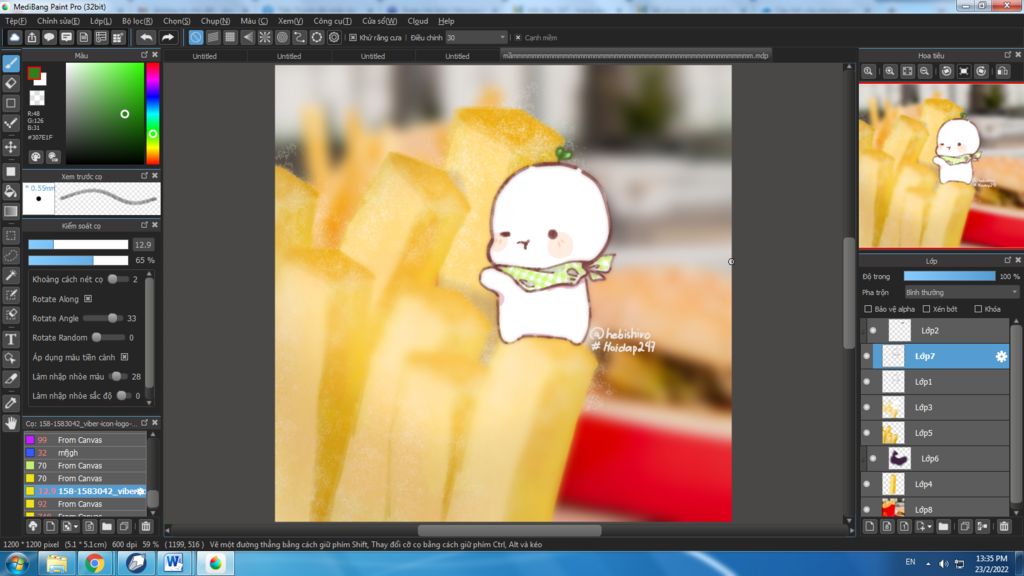
Task: Select the Magic Wand tool
Action: (x=11, y=276)
